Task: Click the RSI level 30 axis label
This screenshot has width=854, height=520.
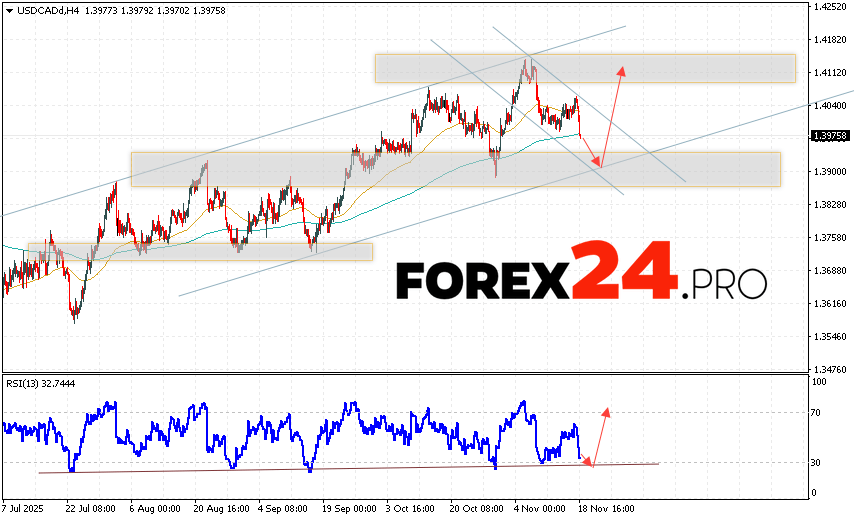Action: tap(817, 462)
